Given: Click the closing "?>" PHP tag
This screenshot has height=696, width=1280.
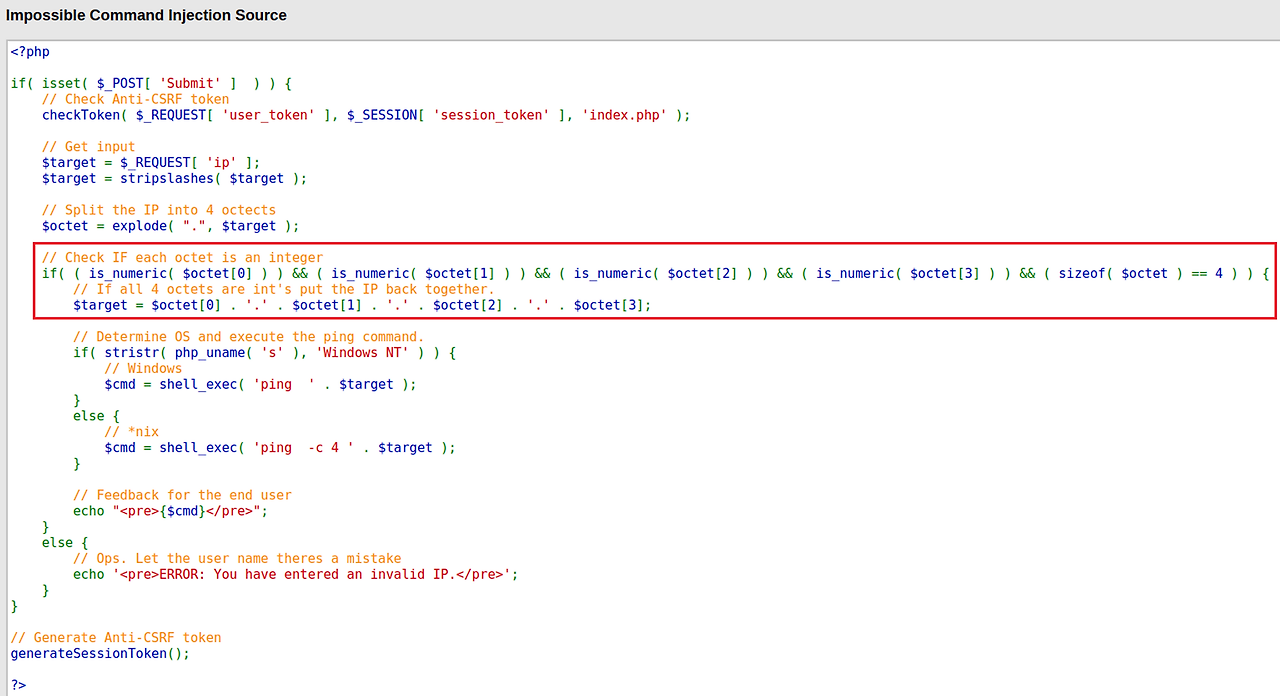Looking at the screenshot, I should coord(19,686).
